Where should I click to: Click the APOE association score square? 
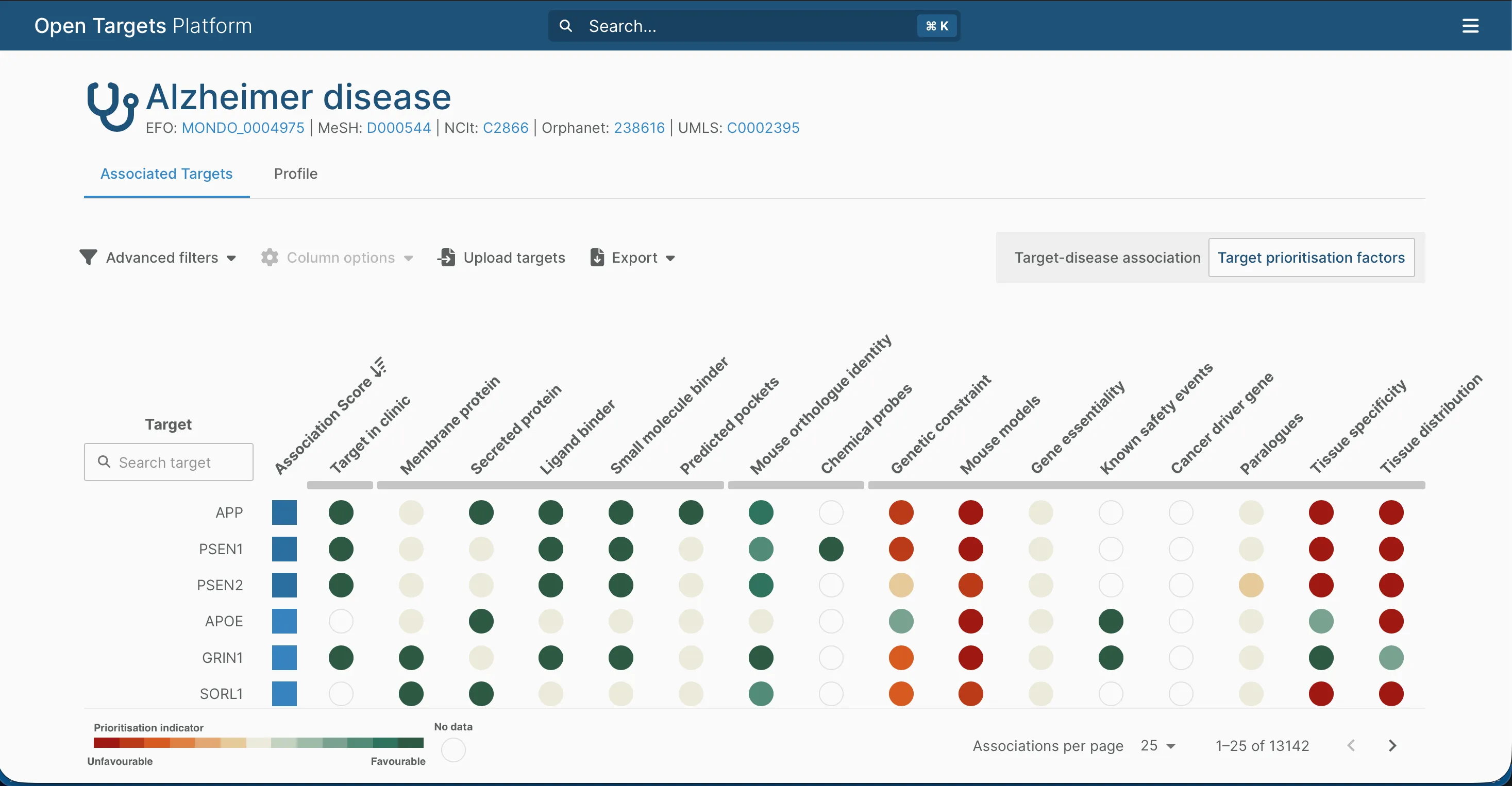284,621
